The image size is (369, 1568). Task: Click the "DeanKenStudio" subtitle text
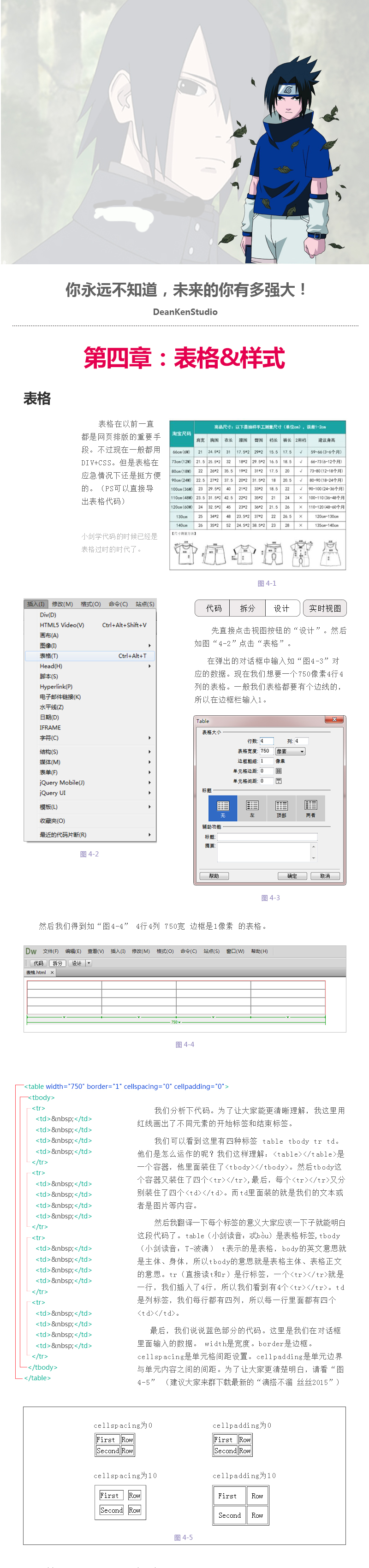point(185,312)
